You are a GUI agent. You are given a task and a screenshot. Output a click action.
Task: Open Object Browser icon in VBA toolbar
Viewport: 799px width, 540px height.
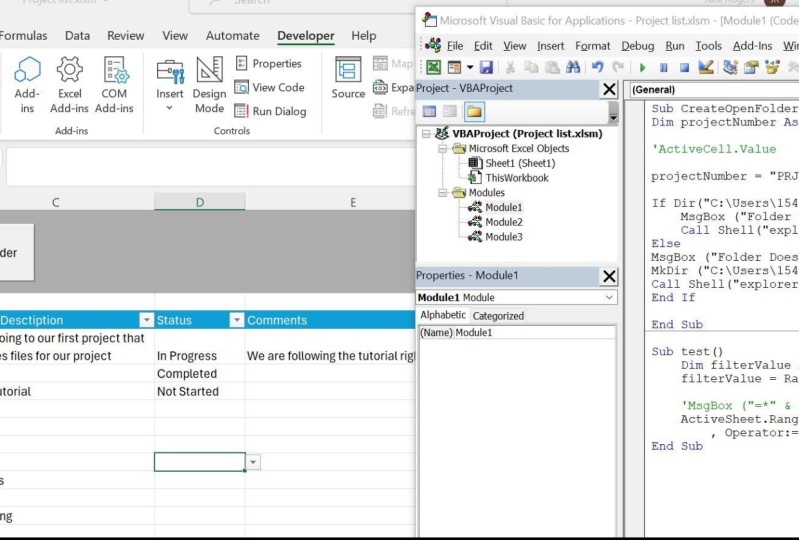(773, 67)
